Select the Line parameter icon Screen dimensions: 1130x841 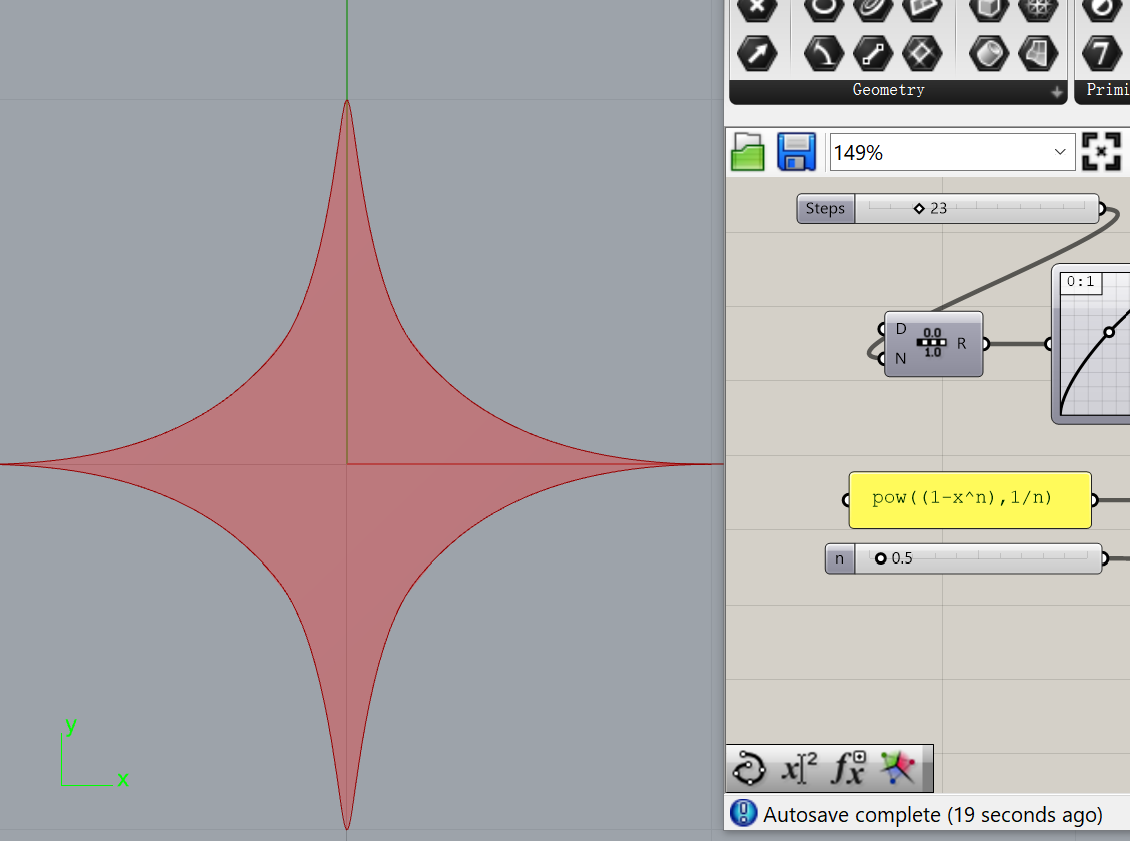pyautogui.click(x=873, y=53)
